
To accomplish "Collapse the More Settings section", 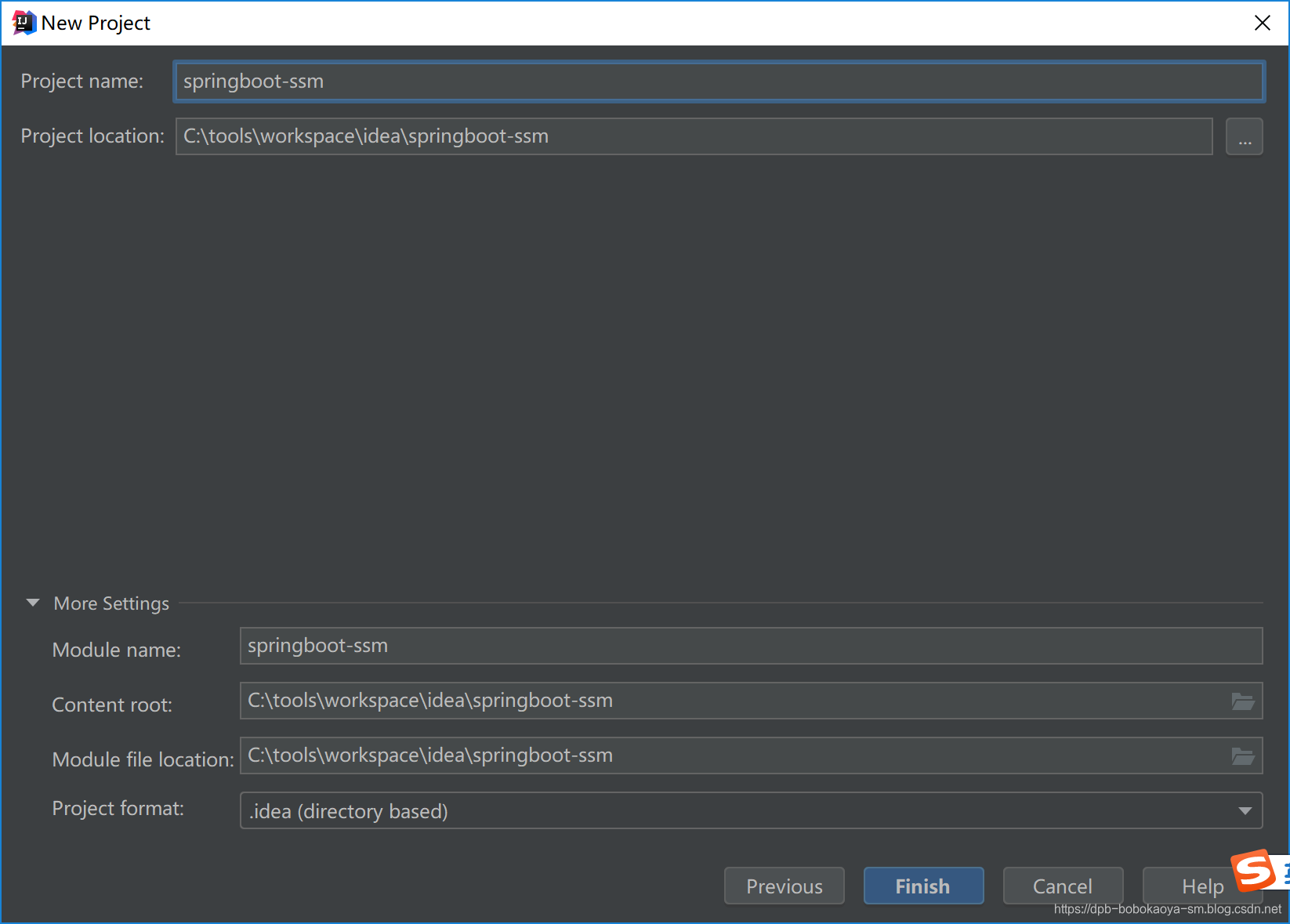I will 33,603.
